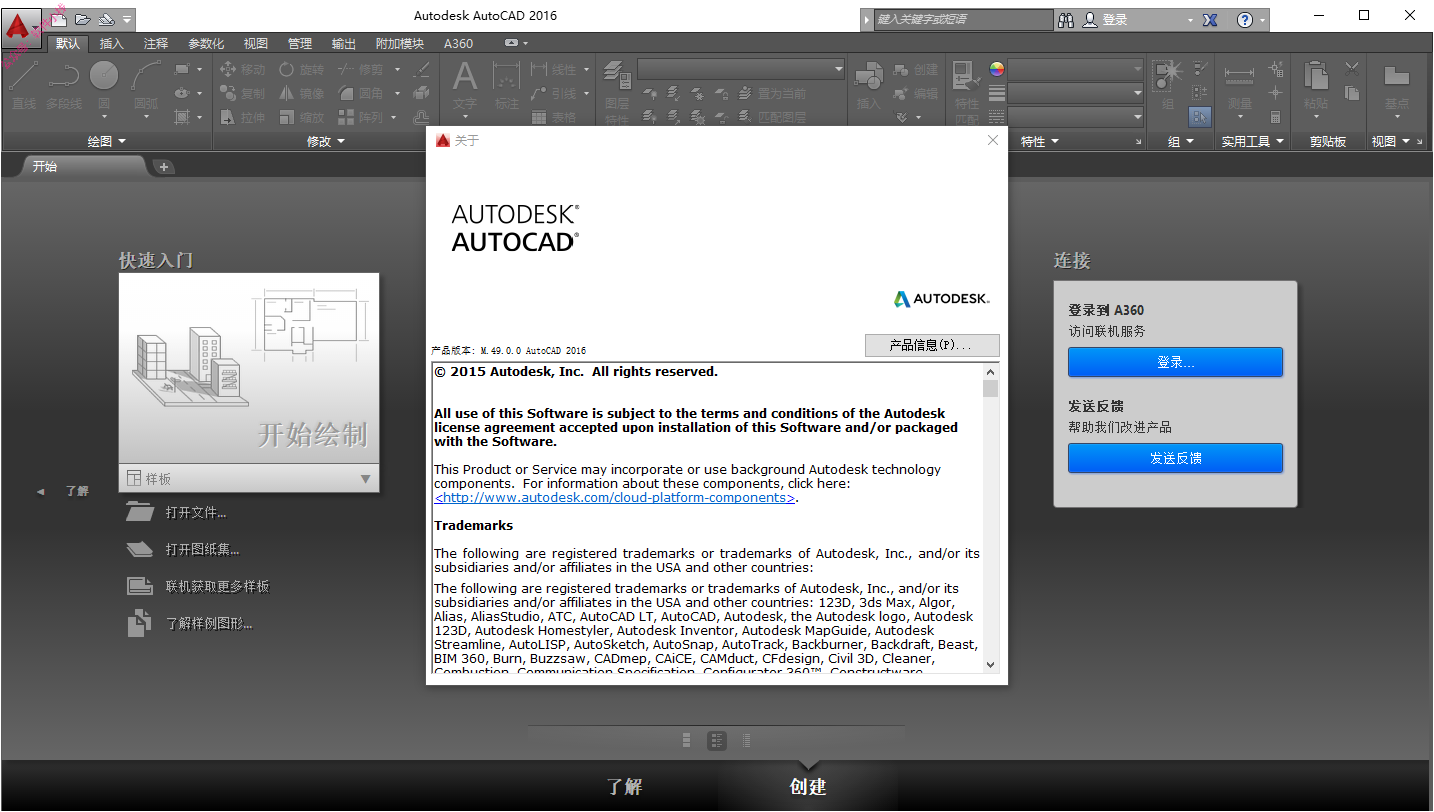
Task: Click Get More Templates Online (联机获取更多样板)
Action: [x=198, y=586]
